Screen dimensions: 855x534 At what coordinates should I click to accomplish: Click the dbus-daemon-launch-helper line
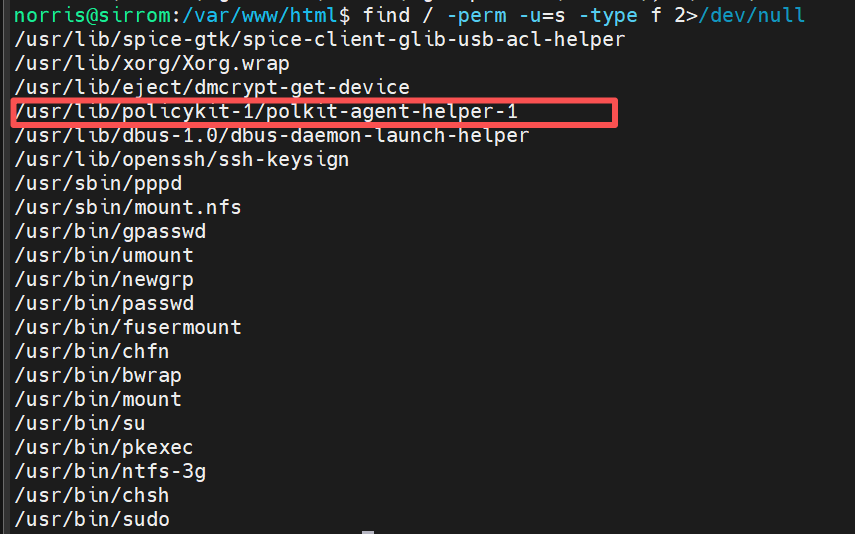[x=272, y=135]
